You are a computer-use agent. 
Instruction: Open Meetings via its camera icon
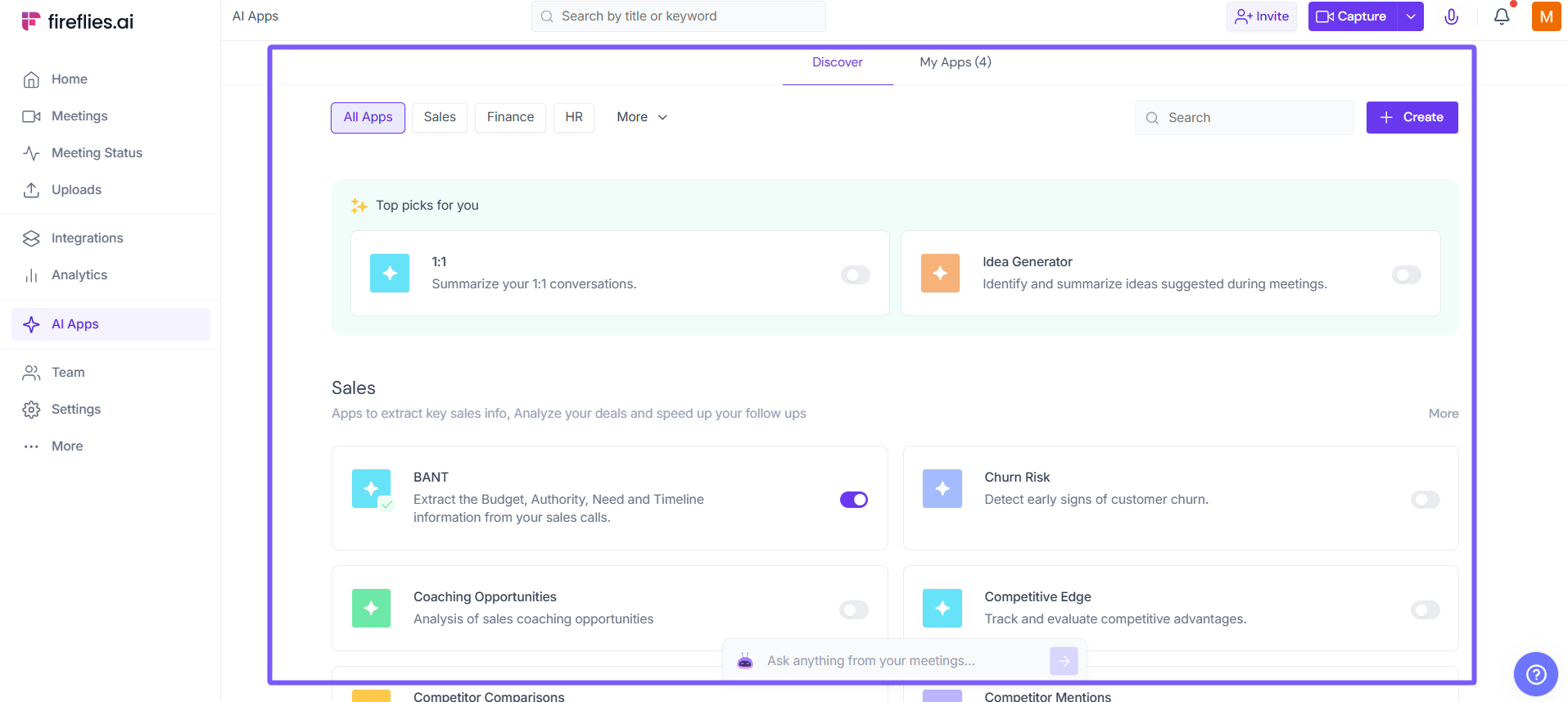click(31, 116)
